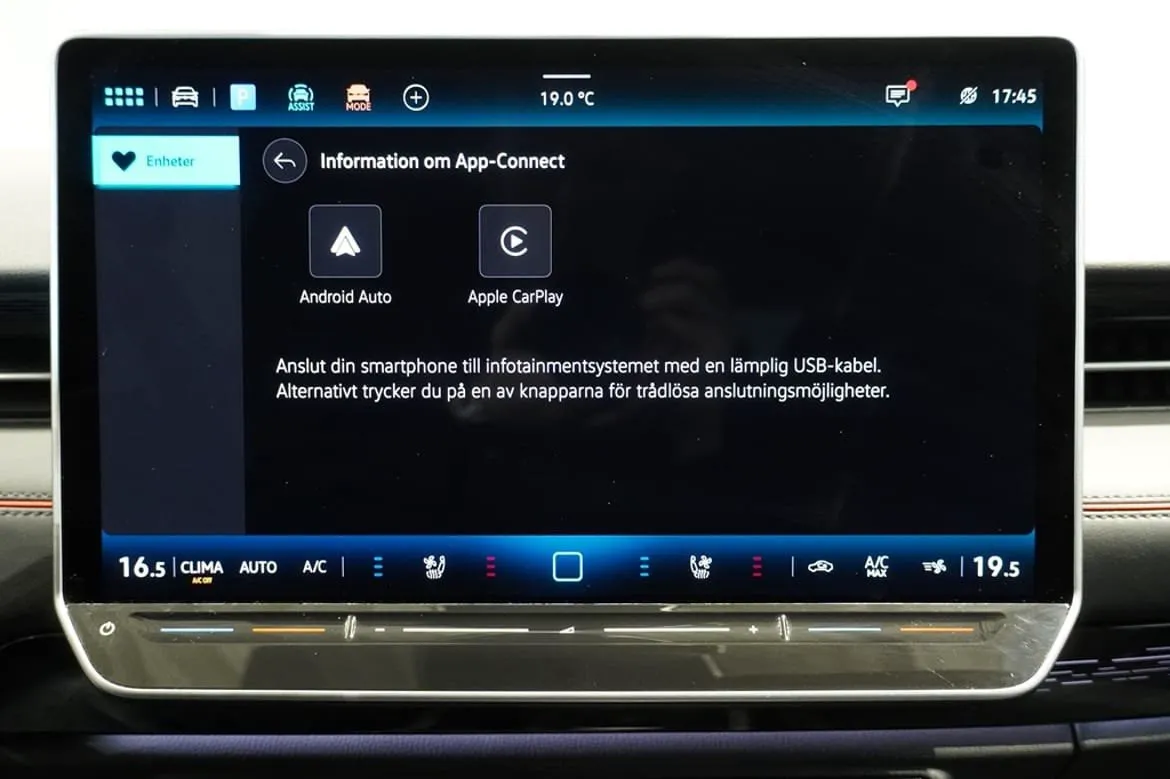Tap the crossed-out connectivity status icon
The height and width of the screenshot is (779, 1170).
click(x=968, y=96)
